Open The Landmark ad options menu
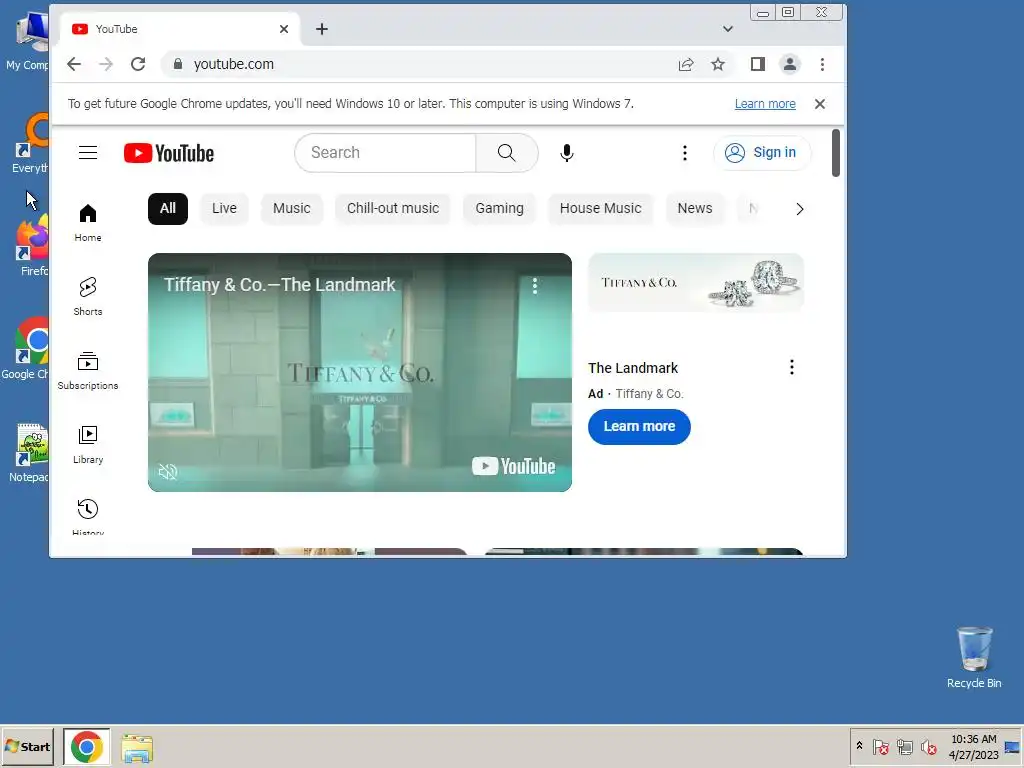Viewport: 1024px width, 768px height. point(792,367)
